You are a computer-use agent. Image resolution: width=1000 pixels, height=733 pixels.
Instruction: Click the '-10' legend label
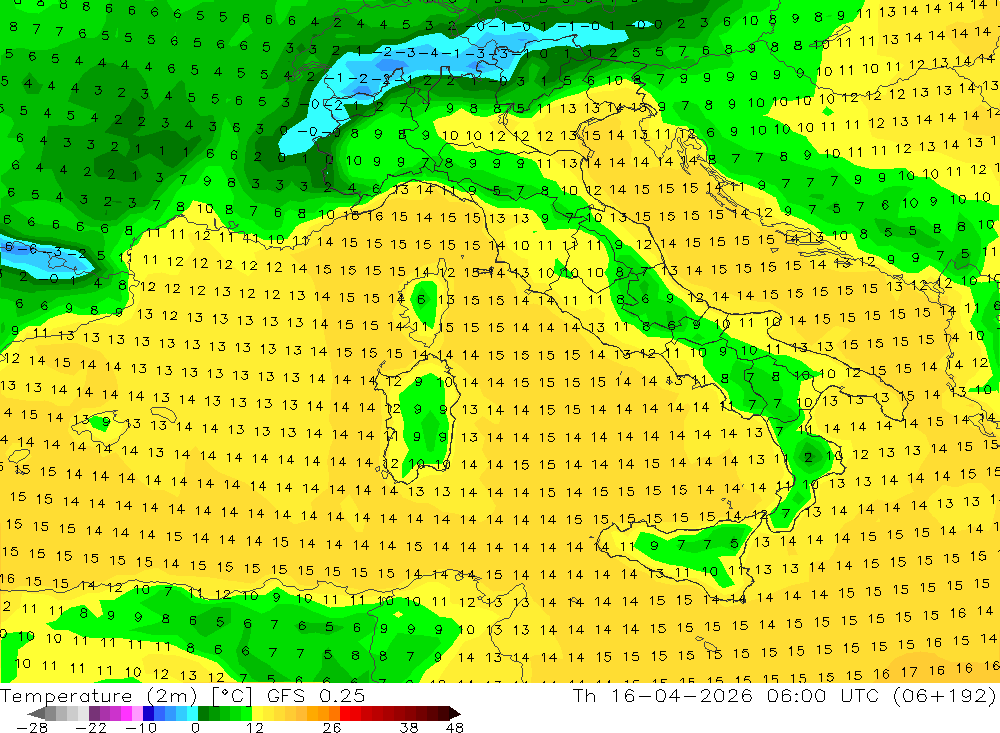tap(141, 728)
